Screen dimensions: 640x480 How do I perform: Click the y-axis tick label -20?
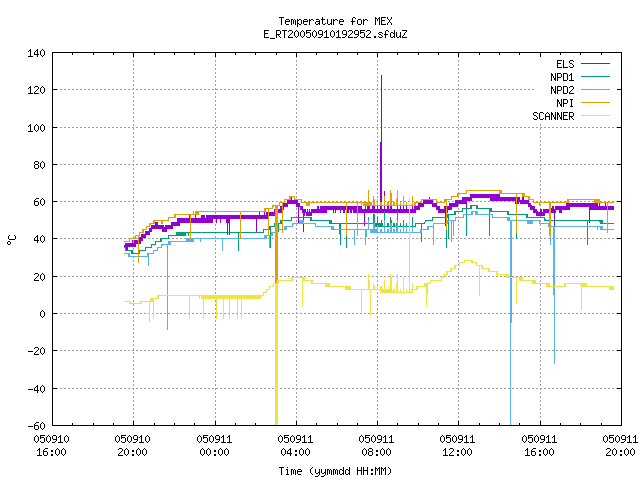[x=36, y=351]
